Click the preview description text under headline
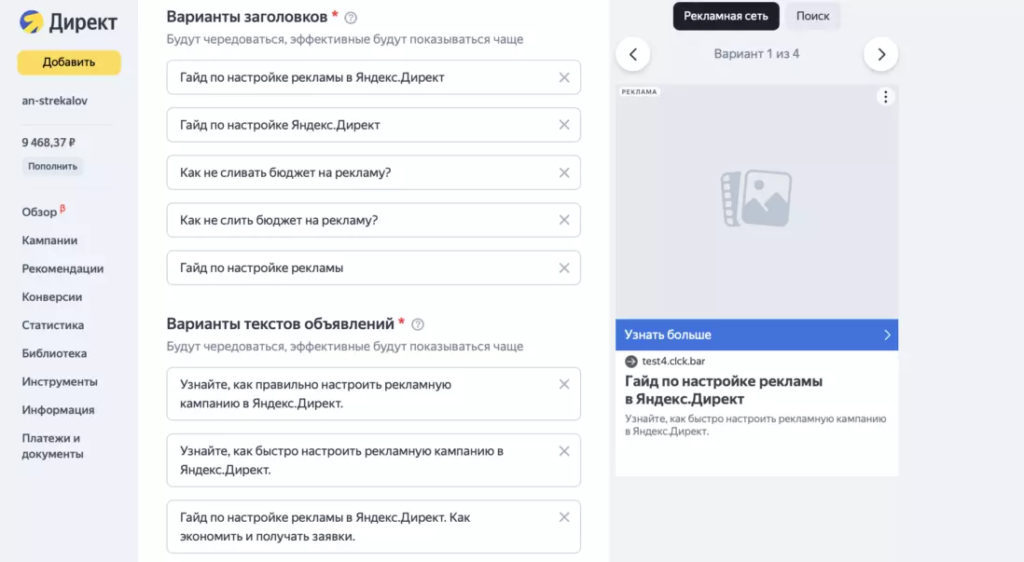This screenshot has height=562, width=1024. tap(756, 425)
